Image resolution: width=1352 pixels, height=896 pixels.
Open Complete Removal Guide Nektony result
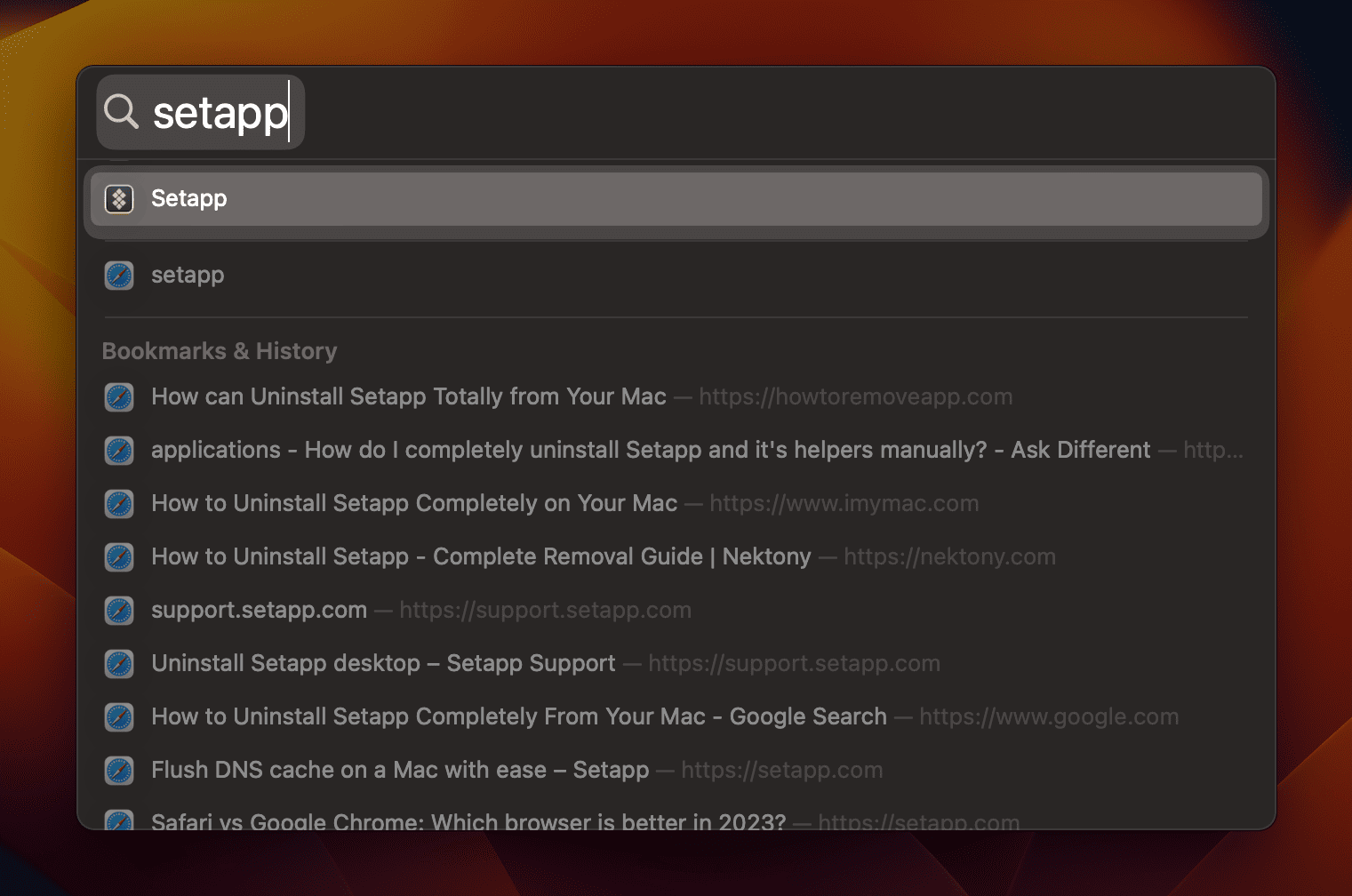(676, 557)
